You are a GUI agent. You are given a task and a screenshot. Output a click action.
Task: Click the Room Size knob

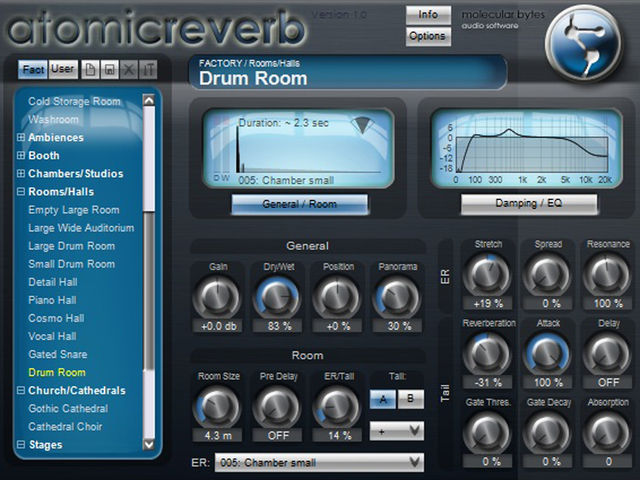click(218, 407)
